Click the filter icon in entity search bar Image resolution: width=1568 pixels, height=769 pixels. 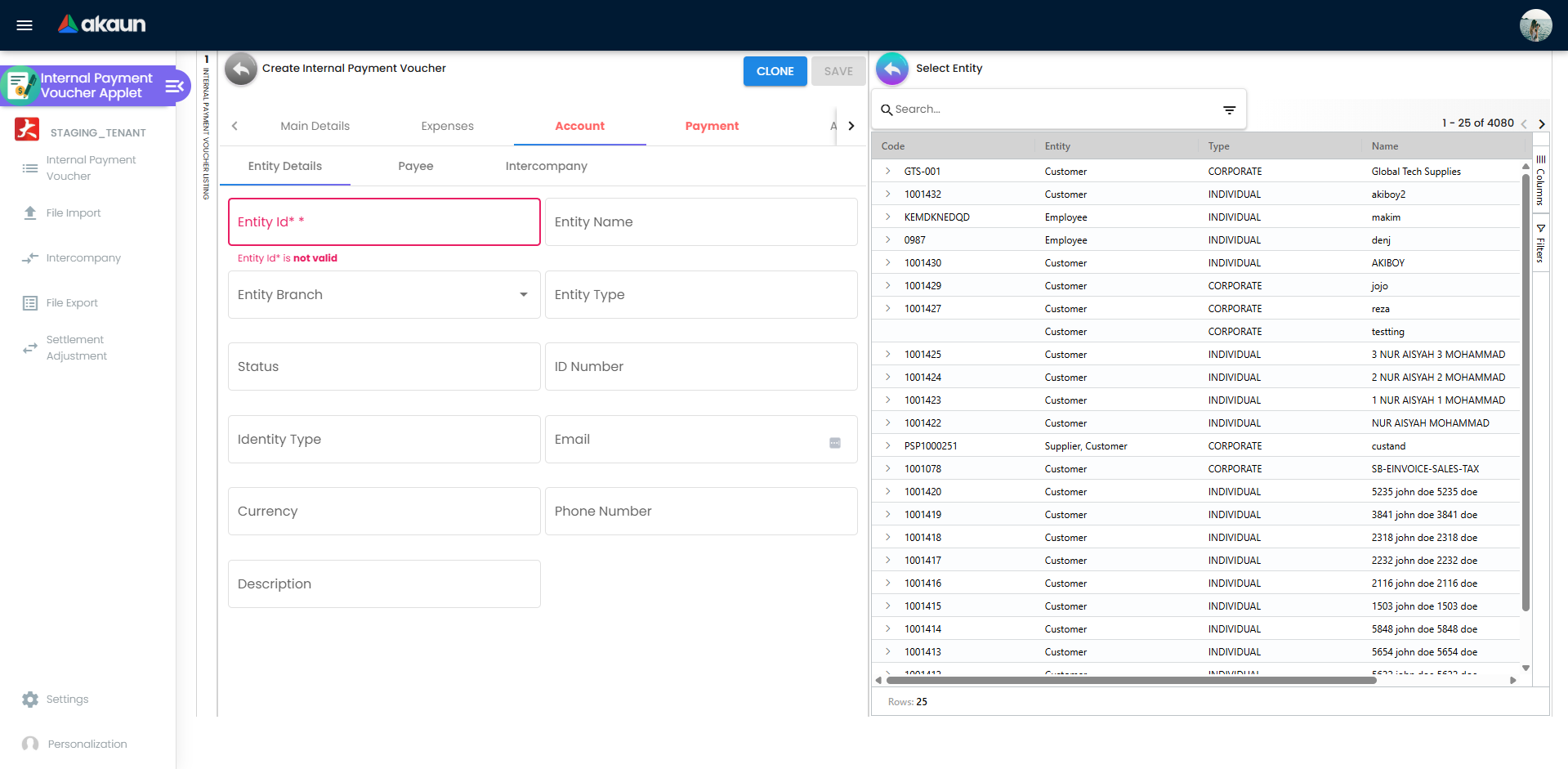tap(1230, 109)
